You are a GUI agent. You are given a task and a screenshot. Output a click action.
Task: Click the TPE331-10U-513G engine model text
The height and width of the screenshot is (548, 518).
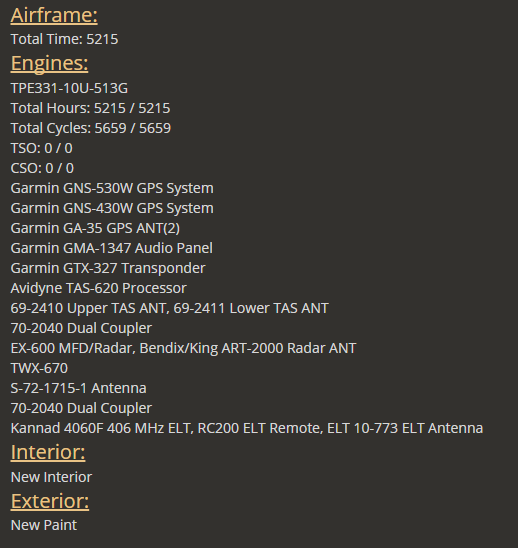click(69, 88)
